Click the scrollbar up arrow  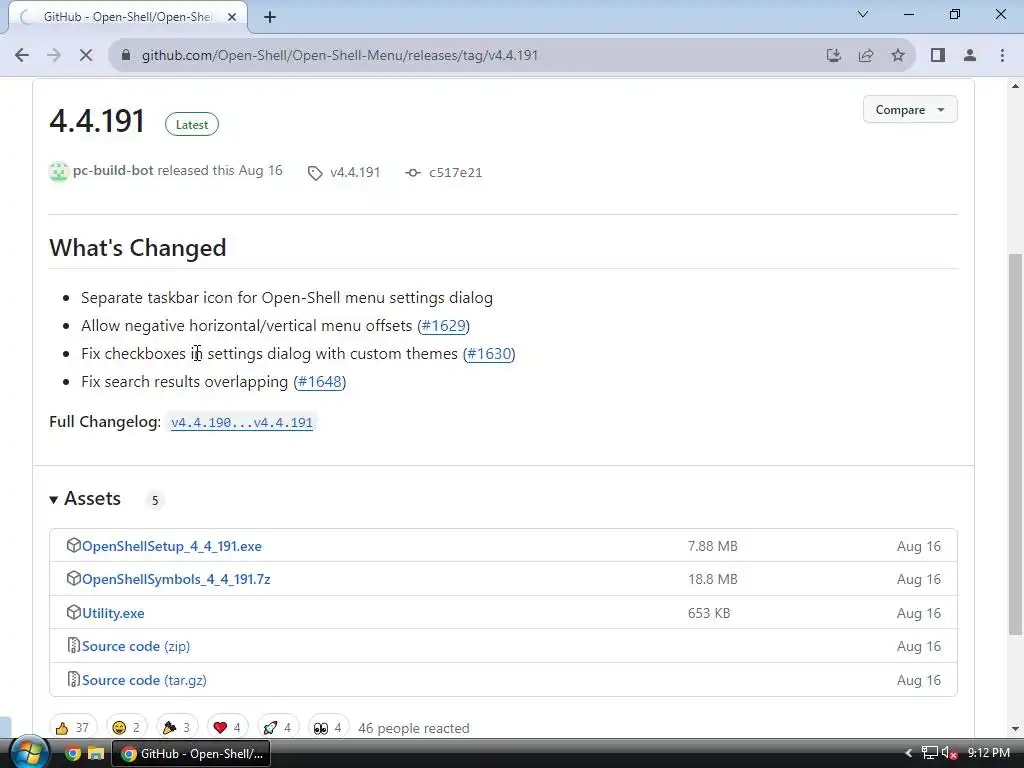(1015, 86)
